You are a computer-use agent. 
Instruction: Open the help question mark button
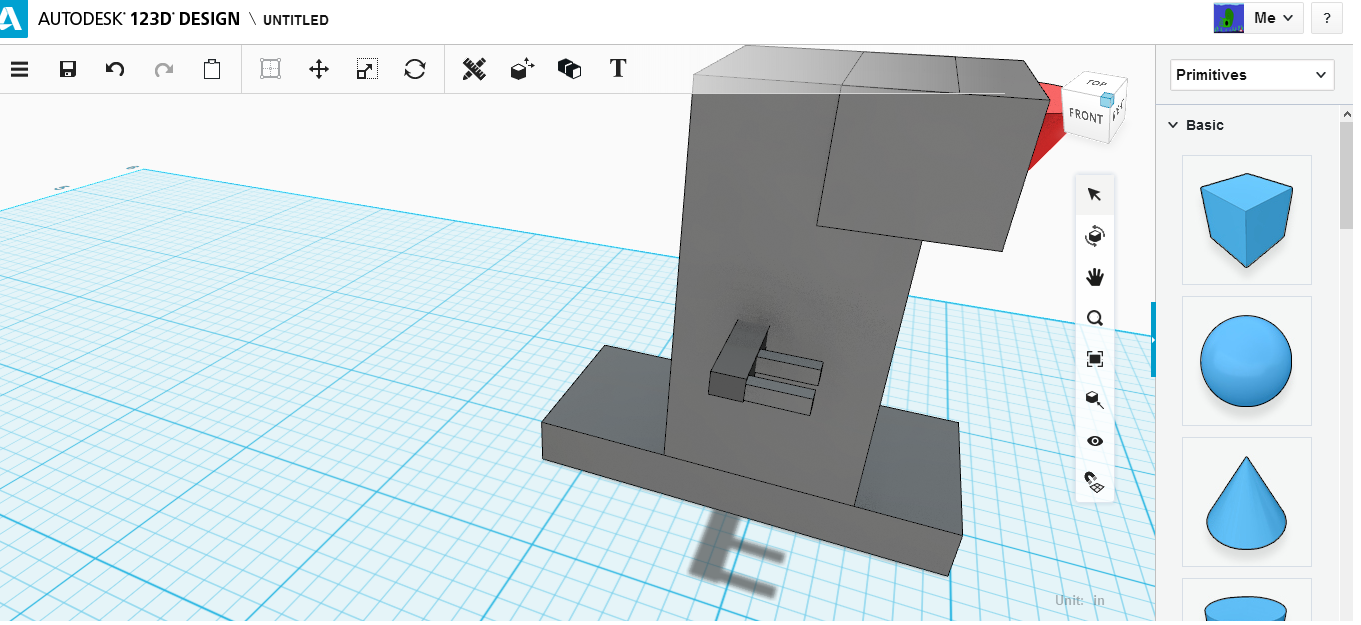tap(1326, 18)
